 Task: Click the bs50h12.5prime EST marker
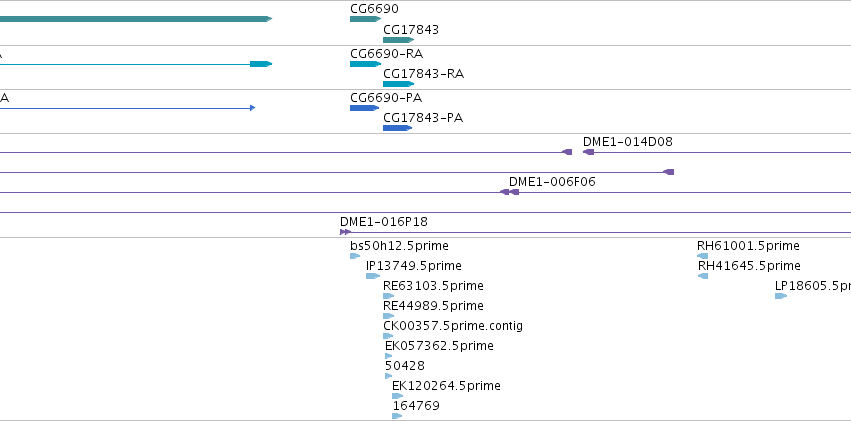(x=355, y=256)
